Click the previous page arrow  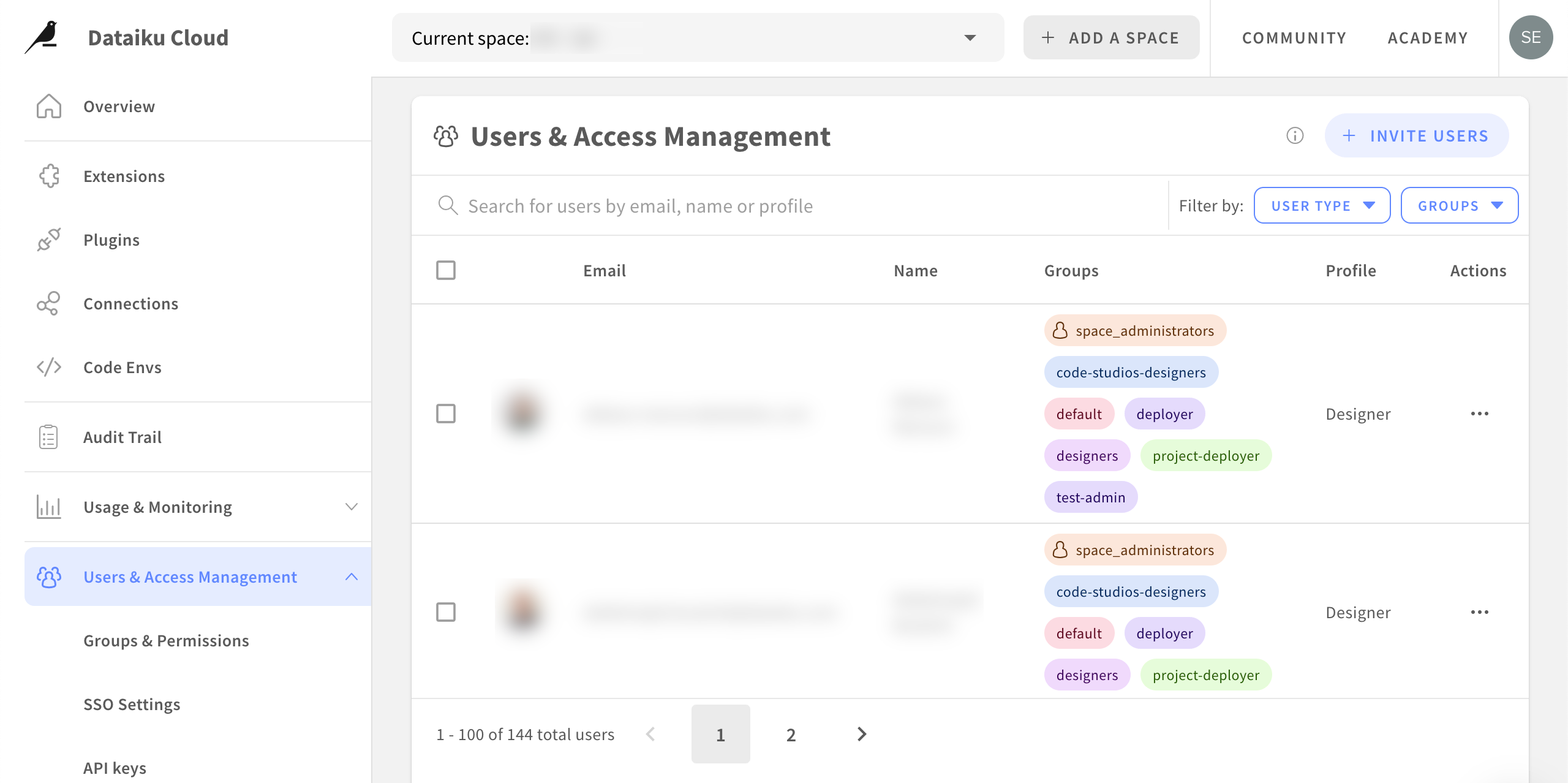650,734
